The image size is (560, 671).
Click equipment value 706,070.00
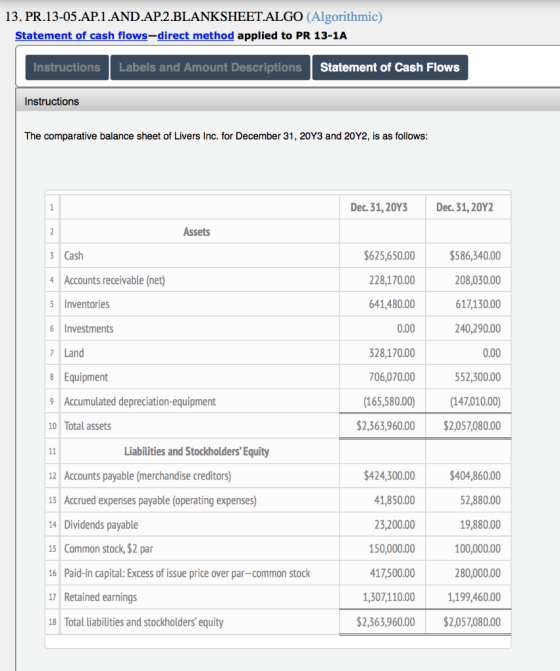click(392, 377)
